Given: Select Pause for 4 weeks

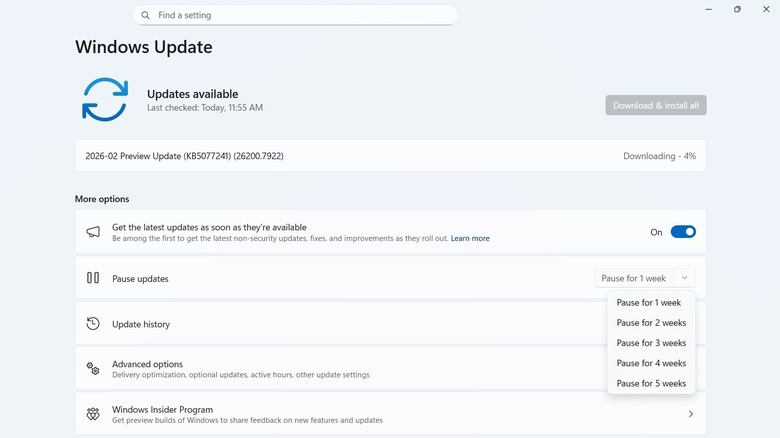Looking at the screenshot, I should pyautogui.click(x=651, y=363).
